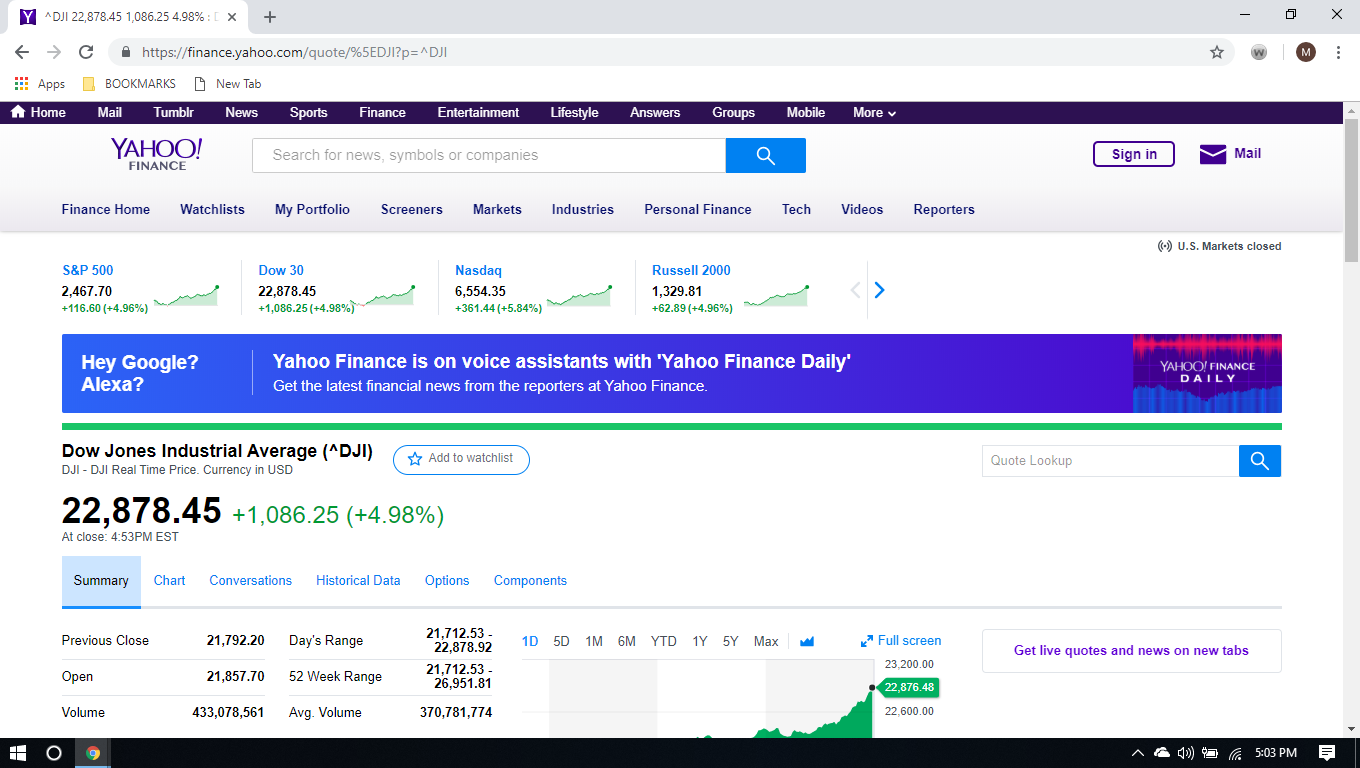Switch to the Chart tab

[169, 581]
